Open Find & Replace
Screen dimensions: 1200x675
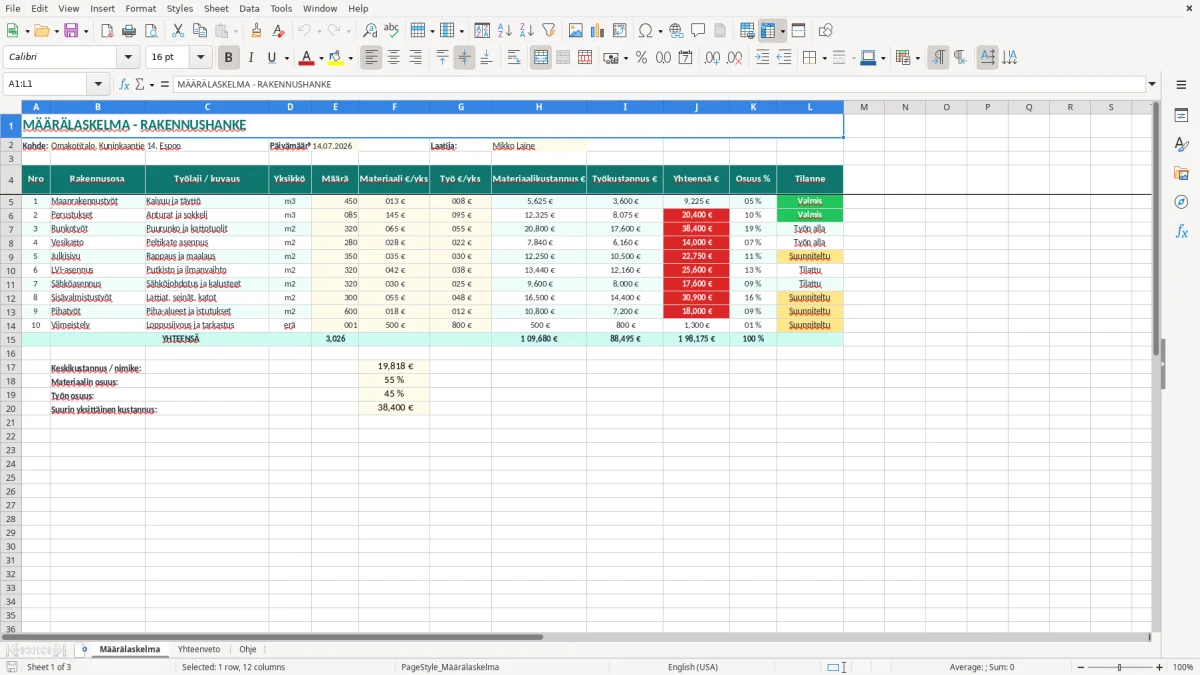370,31
